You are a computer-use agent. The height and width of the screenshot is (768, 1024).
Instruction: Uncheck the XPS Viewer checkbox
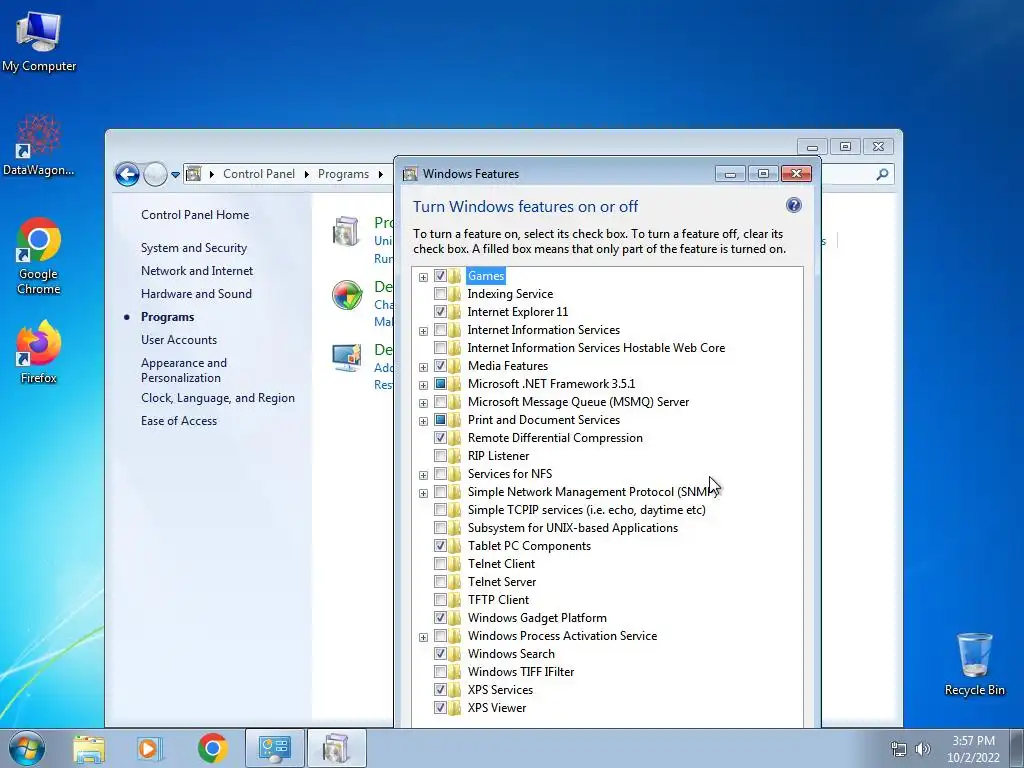tap(440, 708)
